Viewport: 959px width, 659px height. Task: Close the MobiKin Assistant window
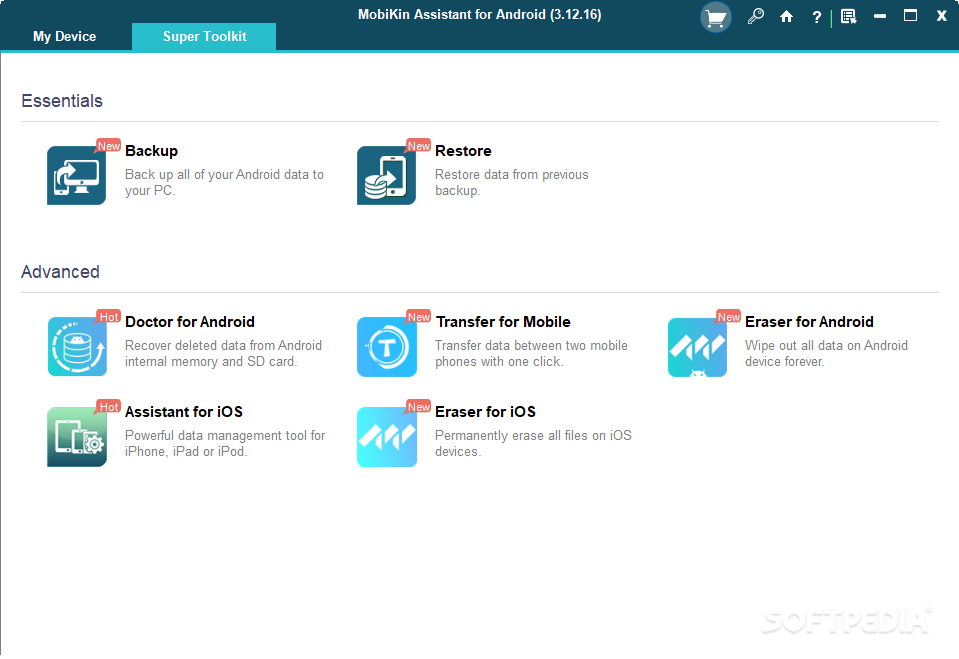pos(942,17)
